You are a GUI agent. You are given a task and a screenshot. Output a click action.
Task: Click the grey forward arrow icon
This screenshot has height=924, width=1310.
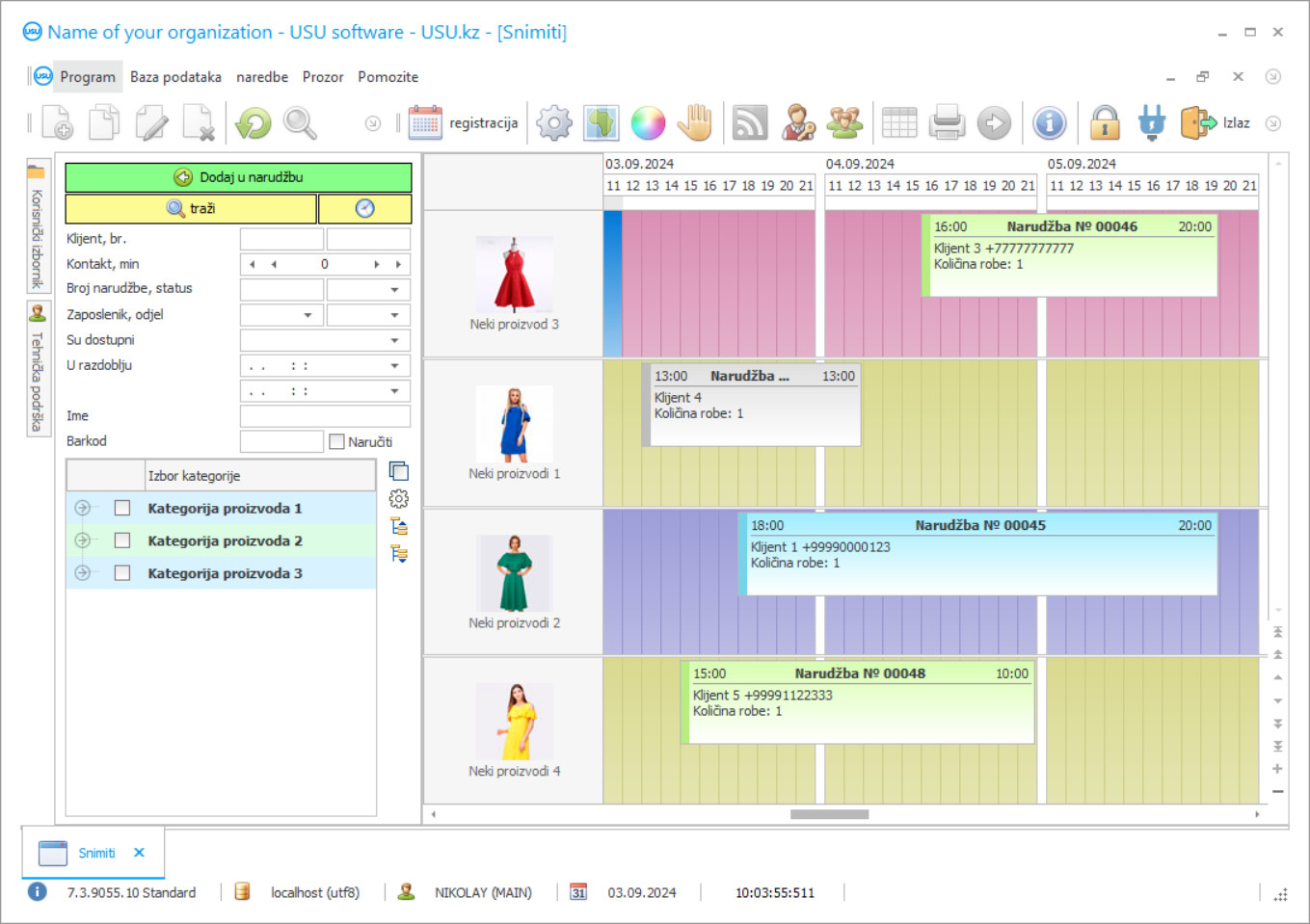pyautogui.click(x=994, y=122)
